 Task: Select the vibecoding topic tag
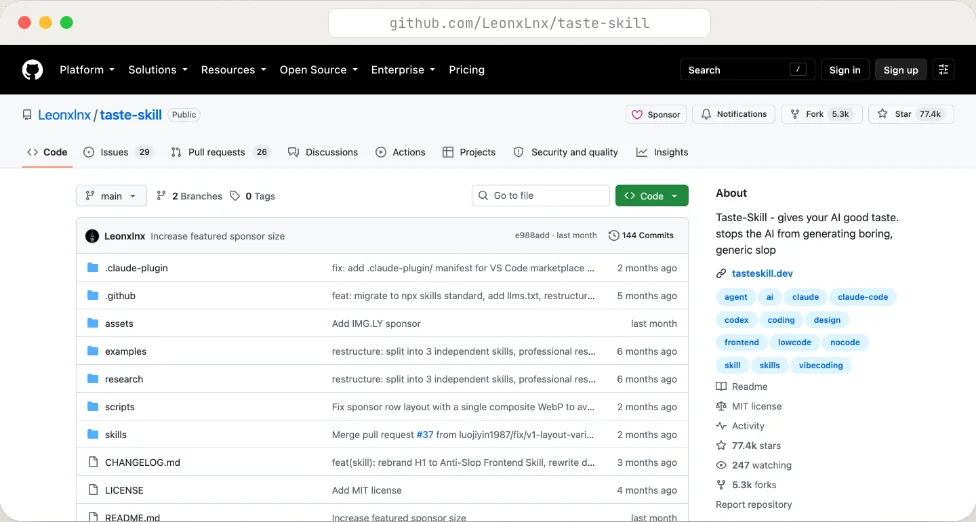pyautogui.click(x=820, y=365)
